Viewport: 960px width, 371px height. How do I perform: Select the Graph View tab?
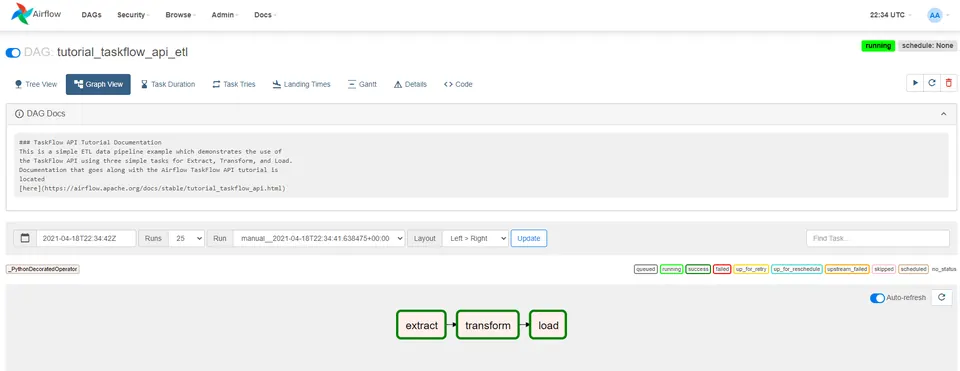[x=98, y=84]
